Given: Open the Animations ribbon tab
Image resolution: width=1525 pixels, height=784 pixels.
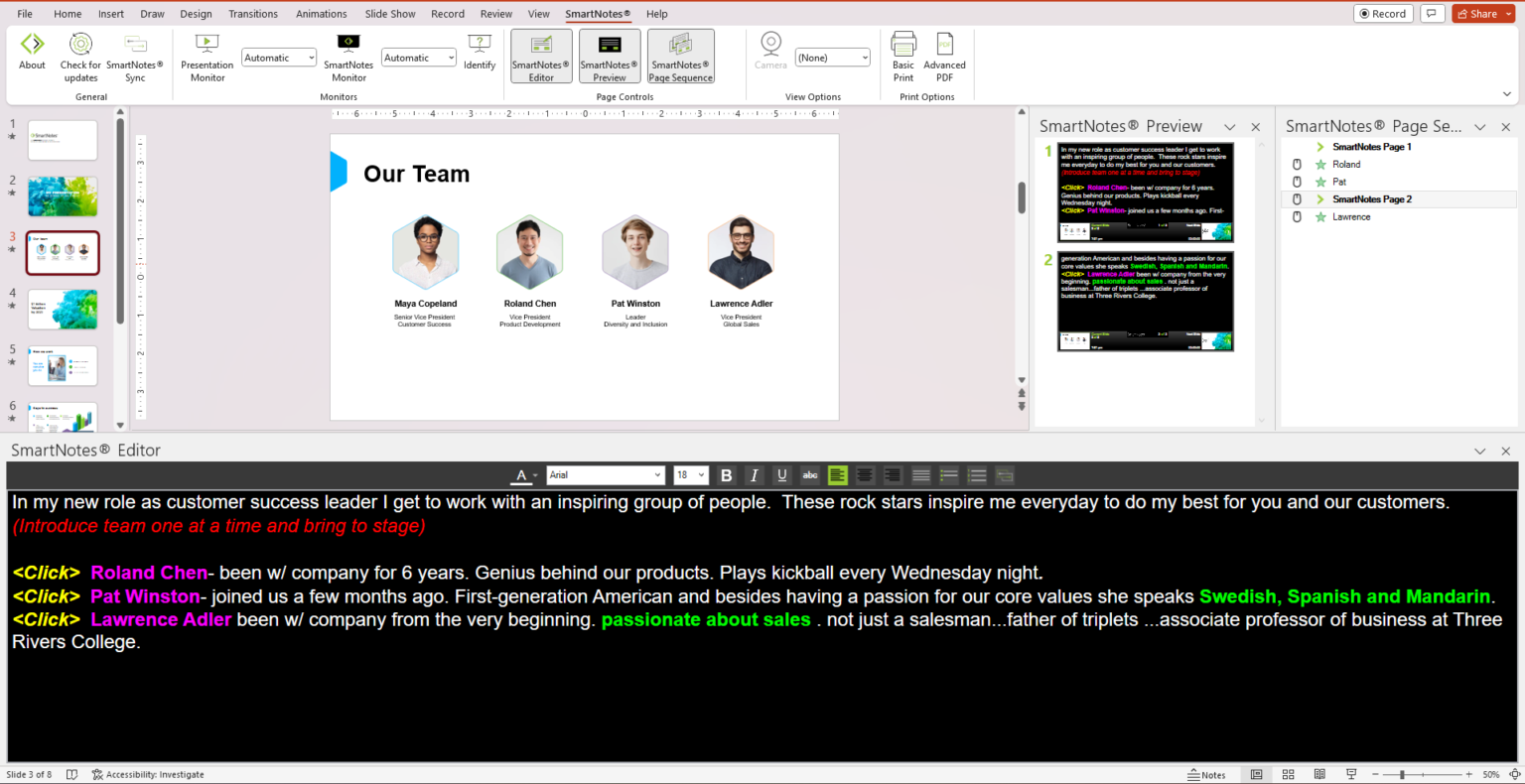Looking at the screenshot, I should (321, 14).
